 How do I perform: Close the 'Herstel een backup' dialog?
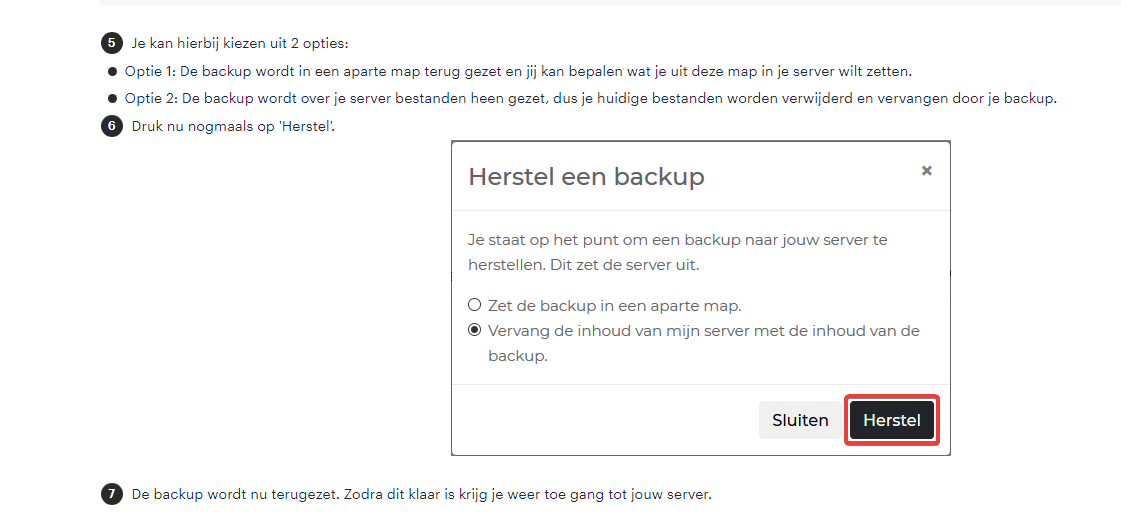[x=926, y=171]
